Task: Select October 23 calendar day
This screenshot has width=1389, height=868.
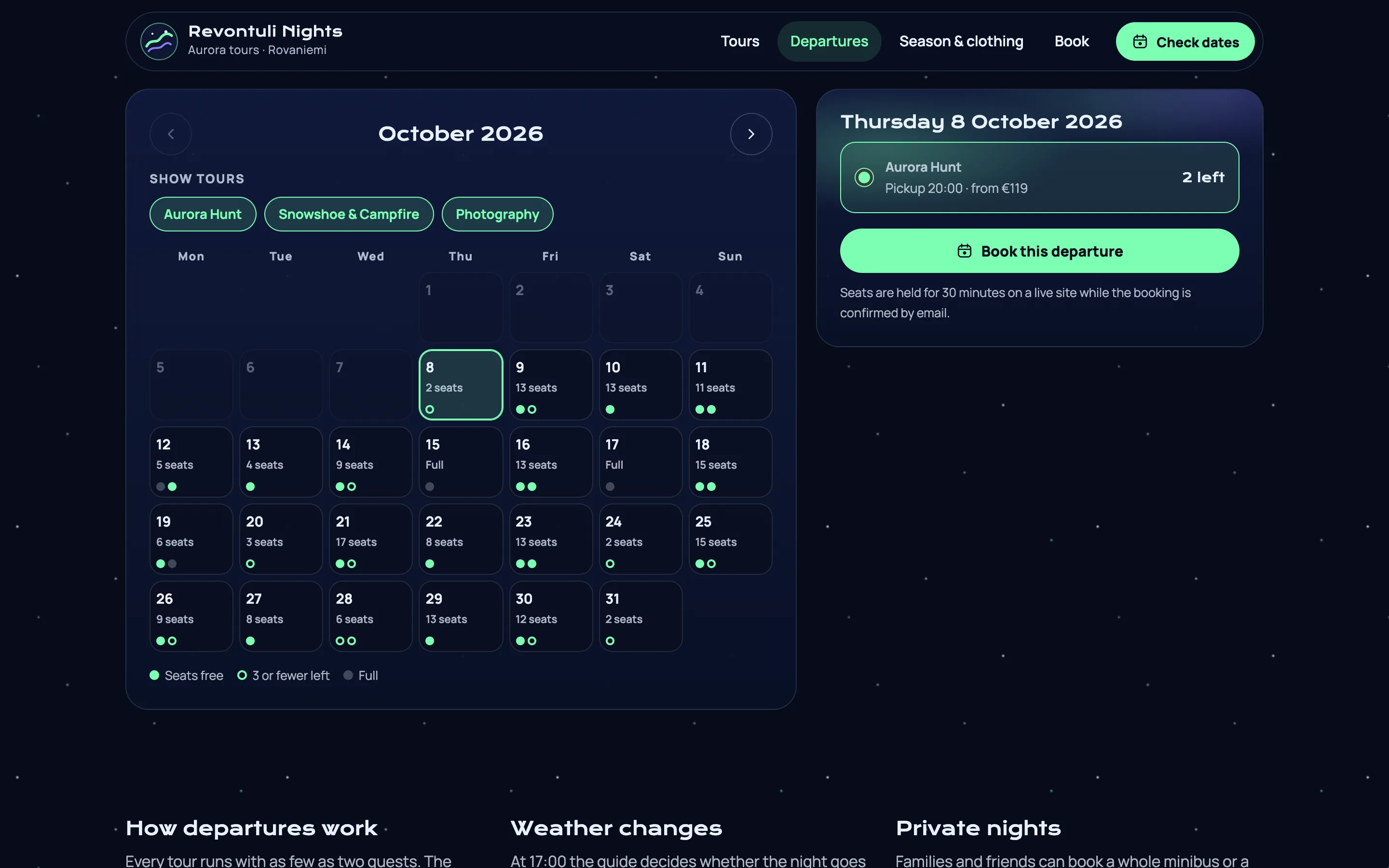Action: click(550, 539)
